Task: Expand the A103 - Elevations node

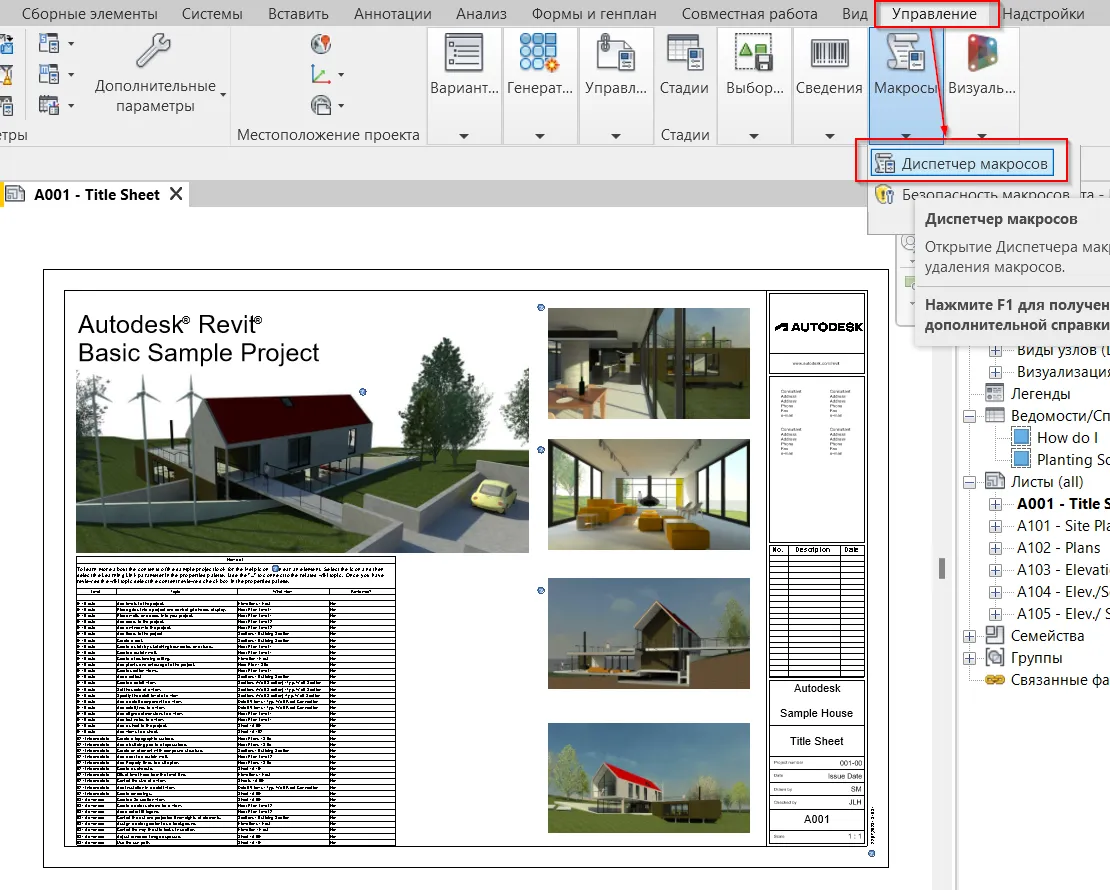Action: (995, 570)
